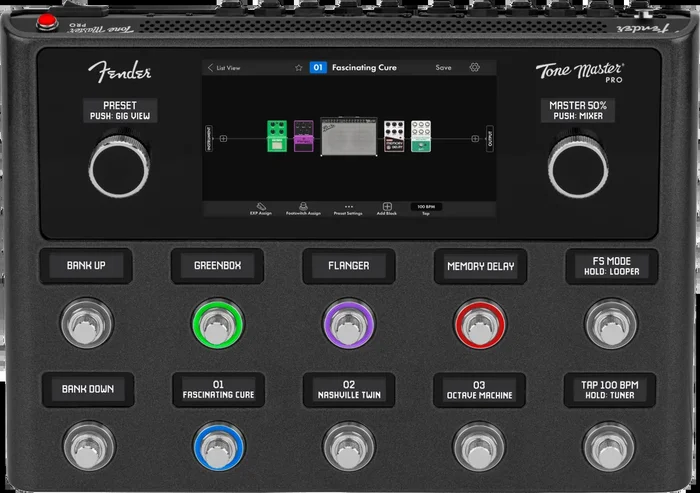Tap the List View label
The image size is (700, 493).
228,68
